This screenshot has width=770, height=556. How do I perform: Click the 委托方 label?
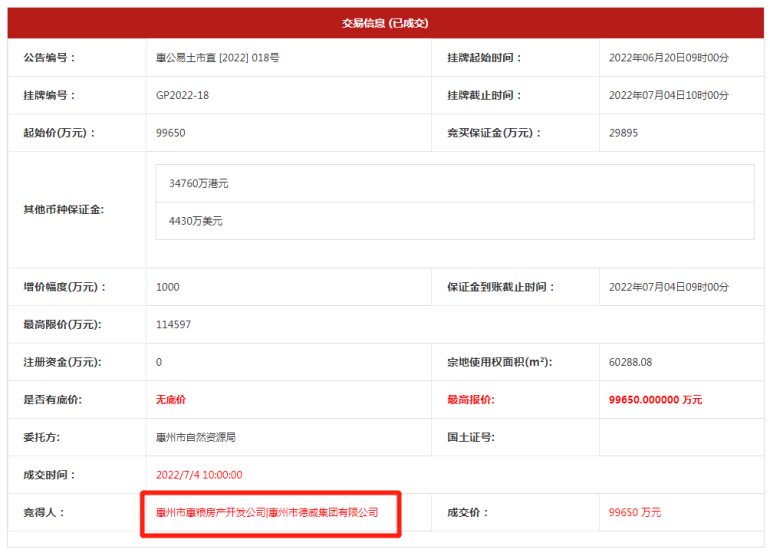tap(42, 437)
